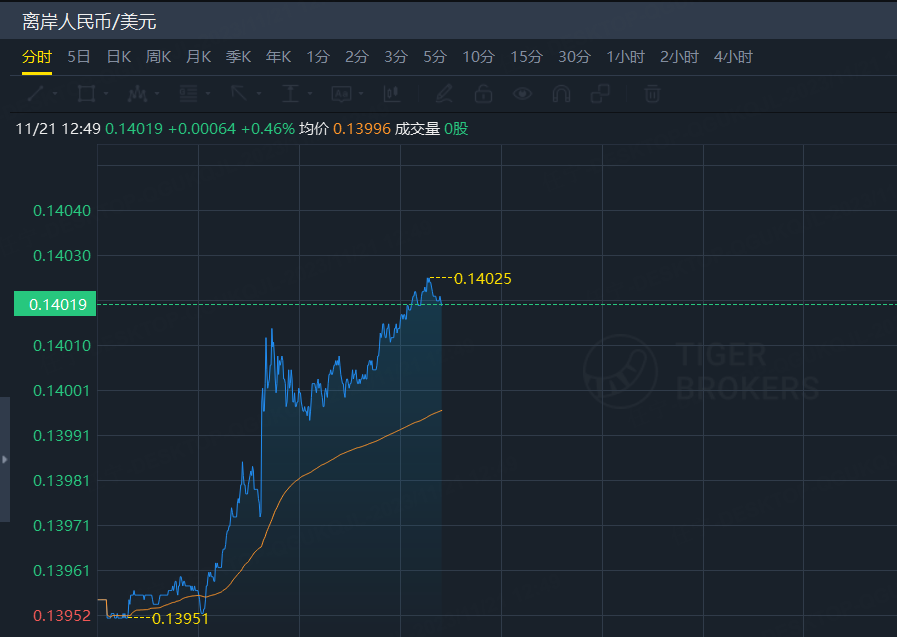Expand the arrow tool dropdown
The width and height of the screenshot is (897, 637).
(x=259, y=94)
